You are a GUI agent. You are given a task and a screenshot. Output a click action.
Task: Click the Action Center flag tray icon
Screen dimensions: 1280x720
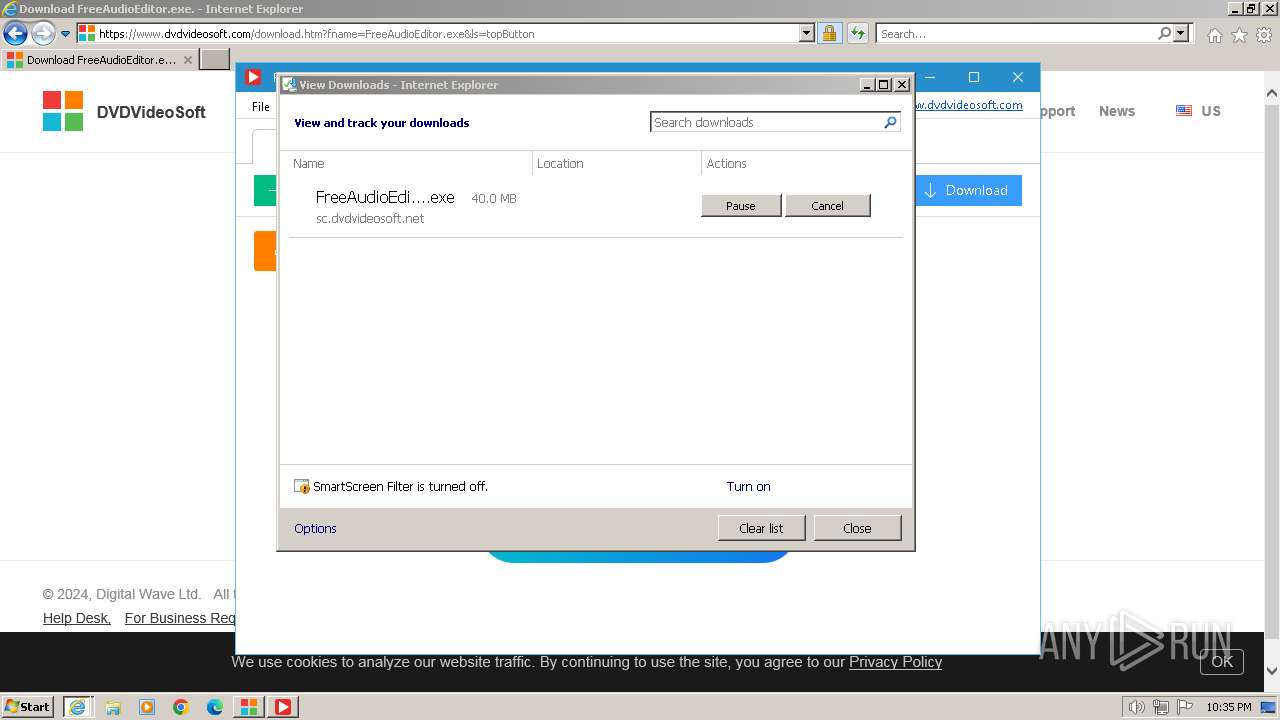tap(1184, 707)
